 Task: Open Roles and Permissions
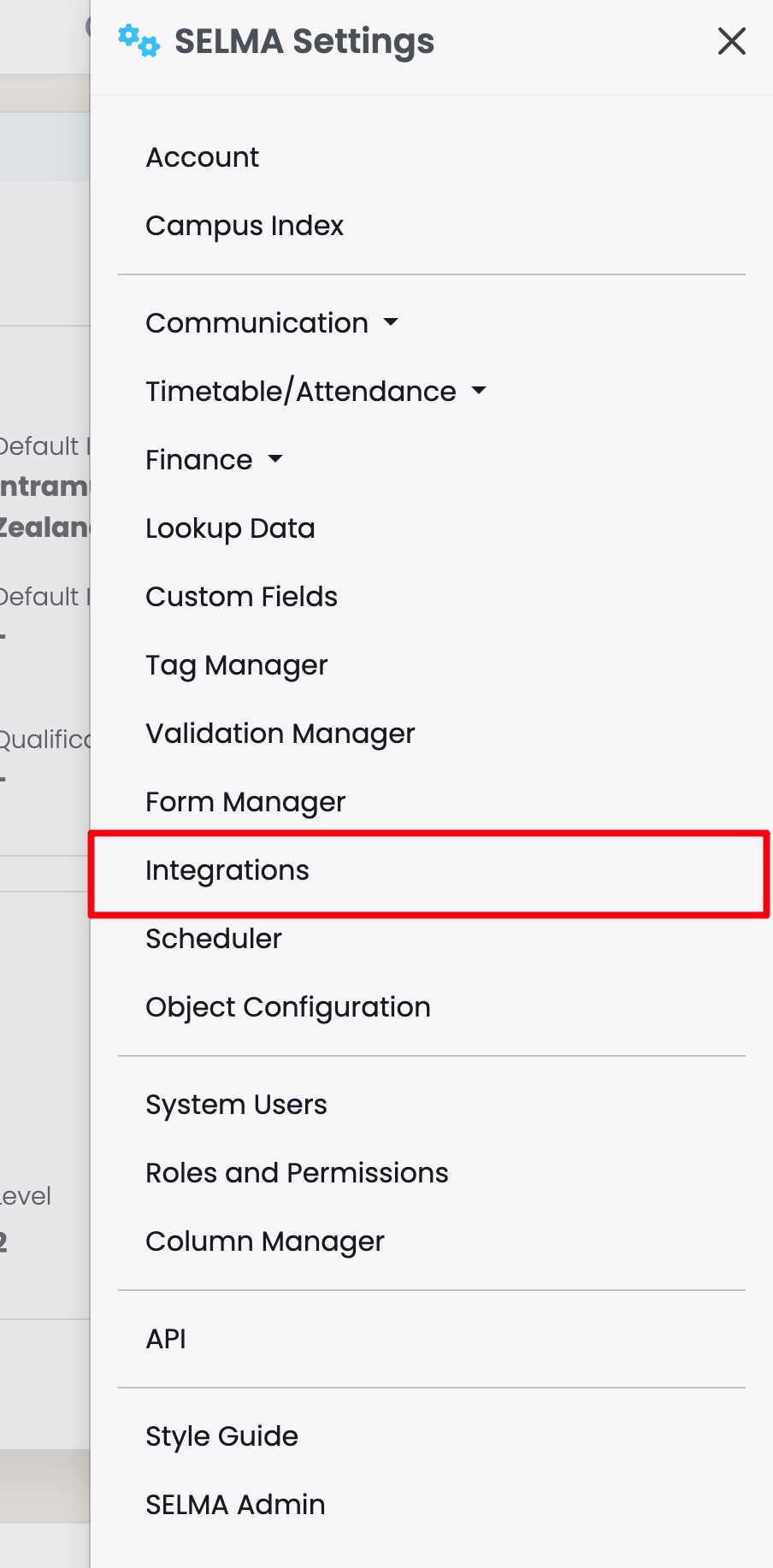[297, 1173]
